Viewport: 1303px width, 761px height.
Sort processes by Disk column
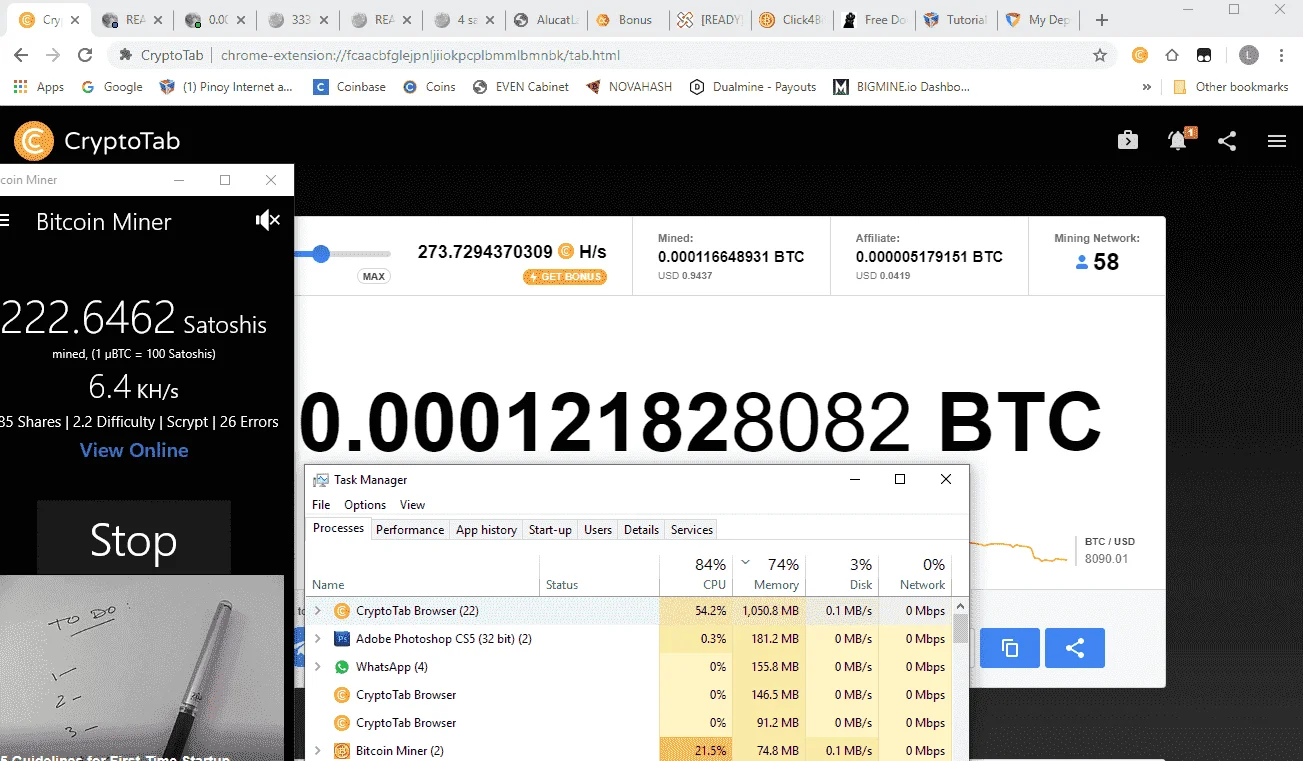[842, 573]
